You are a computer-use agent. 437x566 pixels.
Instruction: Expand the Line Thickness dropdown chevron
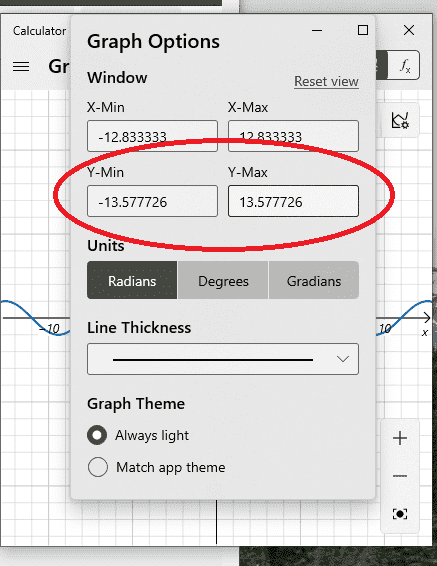(342, 359)
